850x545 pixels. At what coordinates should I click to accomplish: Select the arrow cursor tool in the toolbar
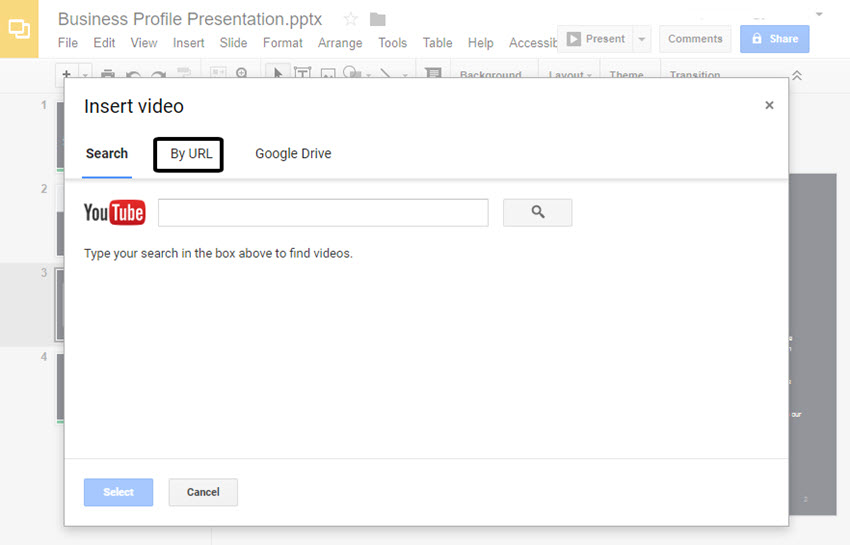(x=278, y=72)
